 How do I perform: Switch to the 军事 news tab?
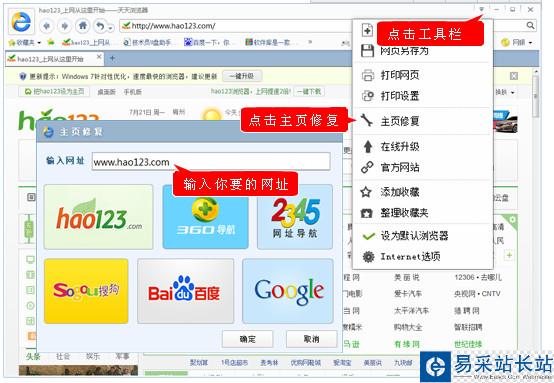coord(122,356)
